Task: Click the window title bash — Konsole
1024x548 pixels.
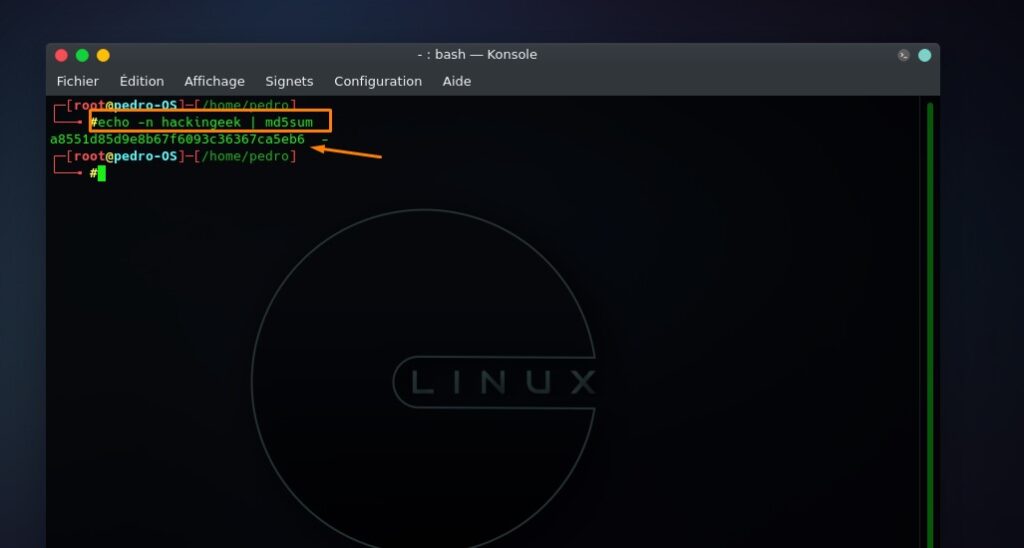Action: (477, 55)
